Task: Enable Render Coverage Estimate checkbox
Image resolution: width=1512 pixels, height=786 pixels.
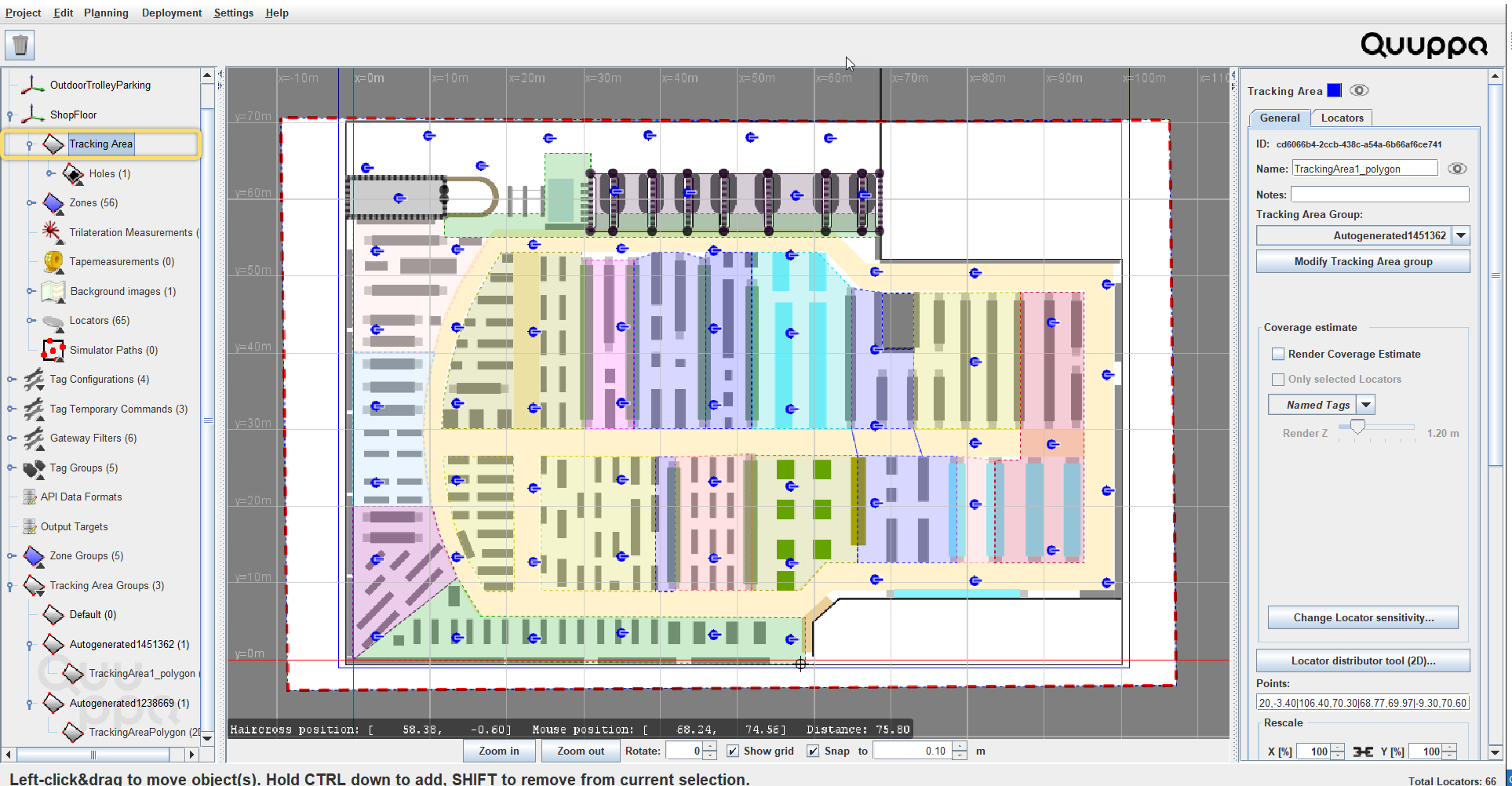Action: click(1278, 354)
